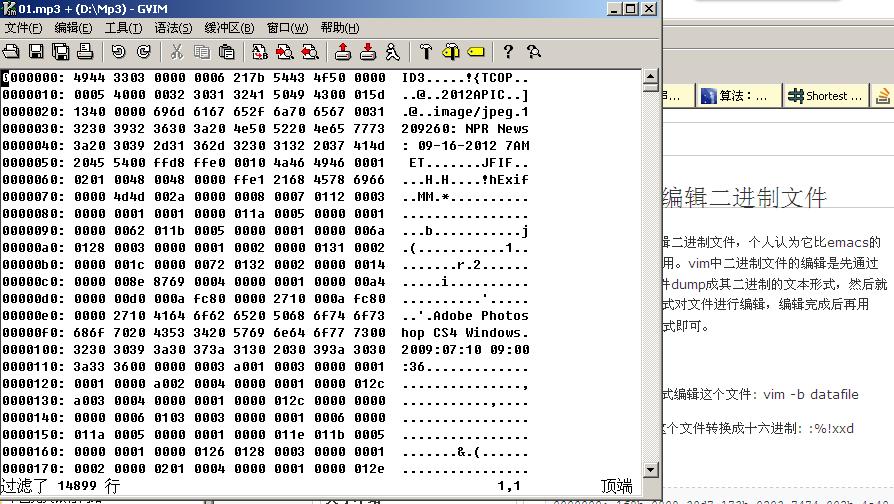
Task: Click the JFIF text in line 0000050
Action: [x=497, y=162]
